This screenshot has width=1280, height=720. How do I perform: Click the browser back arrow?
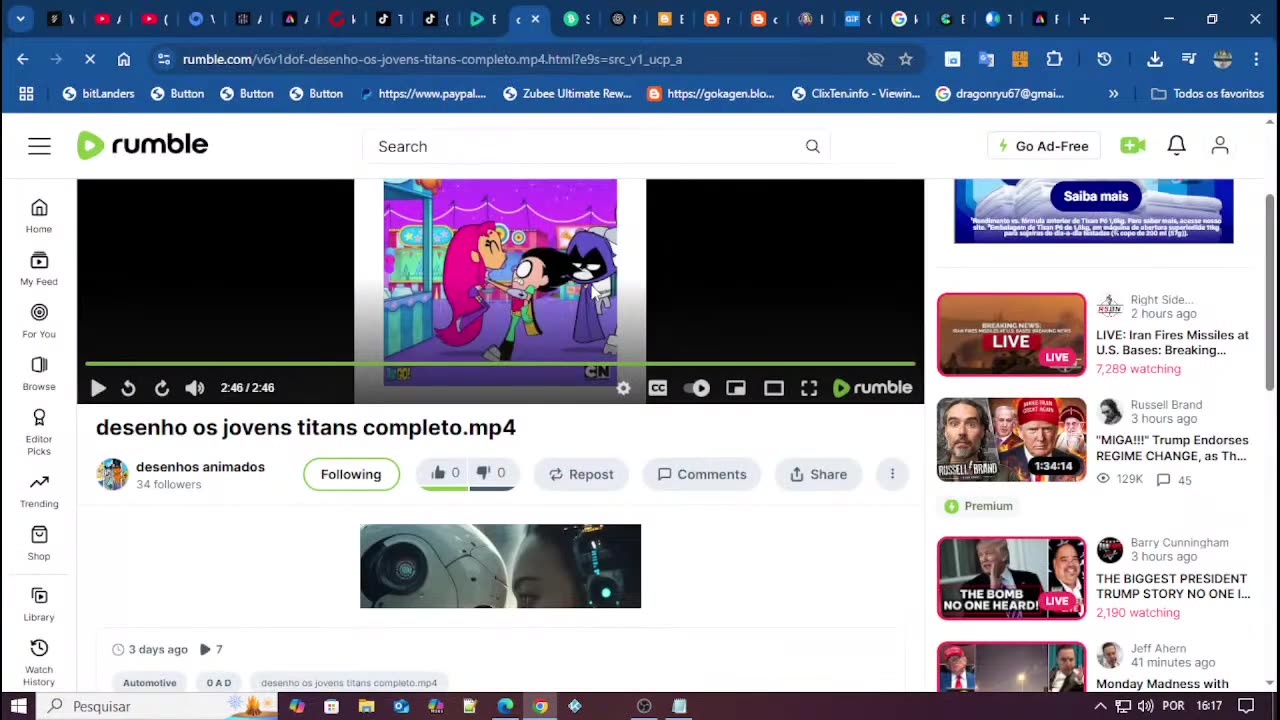[23, 59]
